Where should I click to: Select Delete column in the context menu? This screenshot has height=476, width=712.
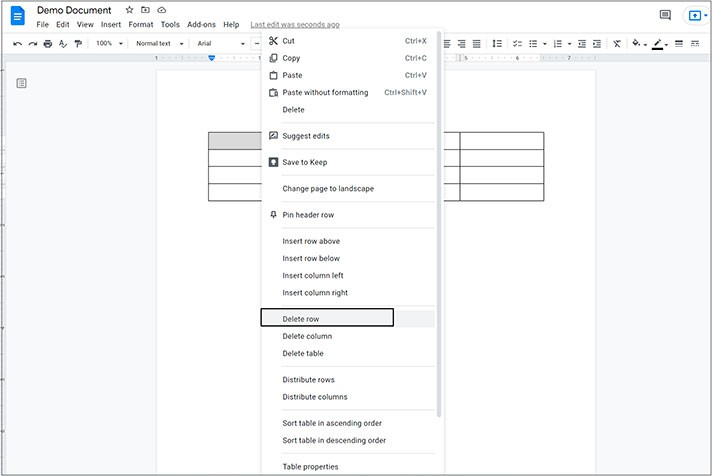[x=348, y=336]
